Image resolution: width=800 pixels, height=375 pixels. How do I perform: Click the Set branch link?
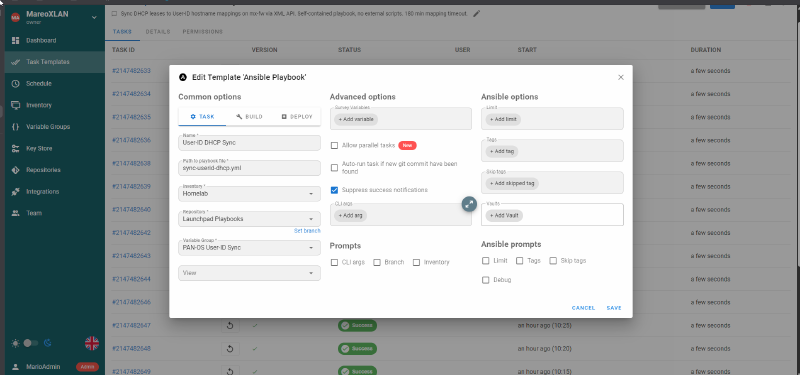pos(307,231)
